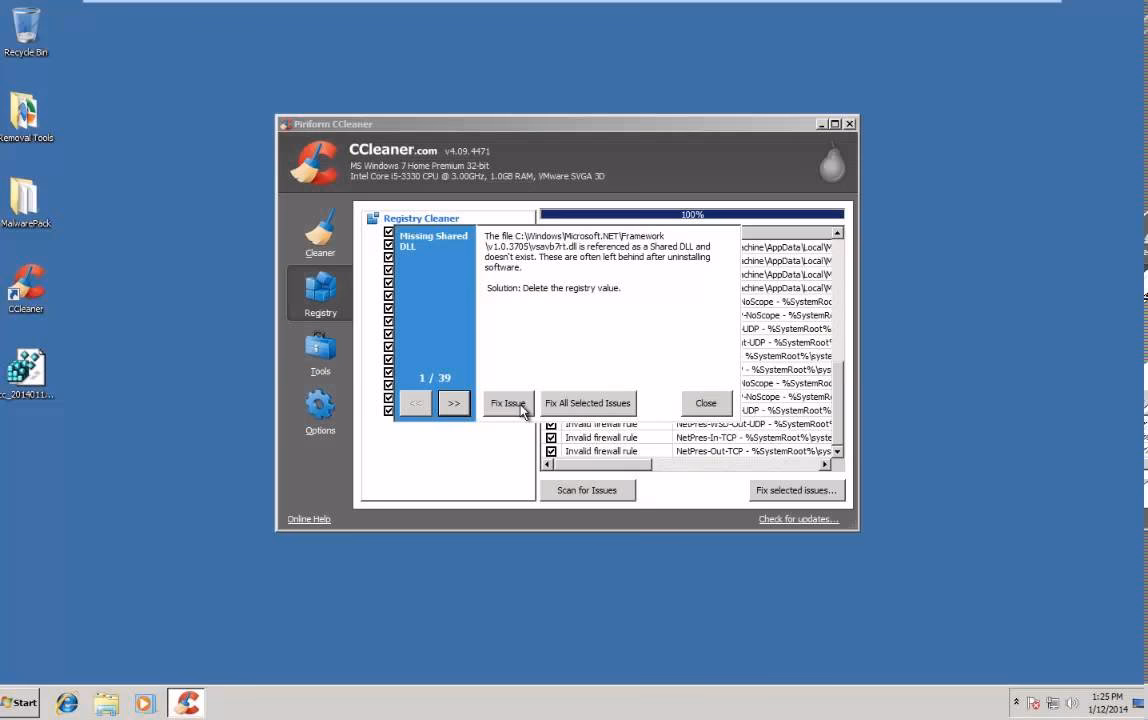The image size is (1148, 720).
Task: Select the NetPres-Out-TCP data cell
Action: (753, 451)
